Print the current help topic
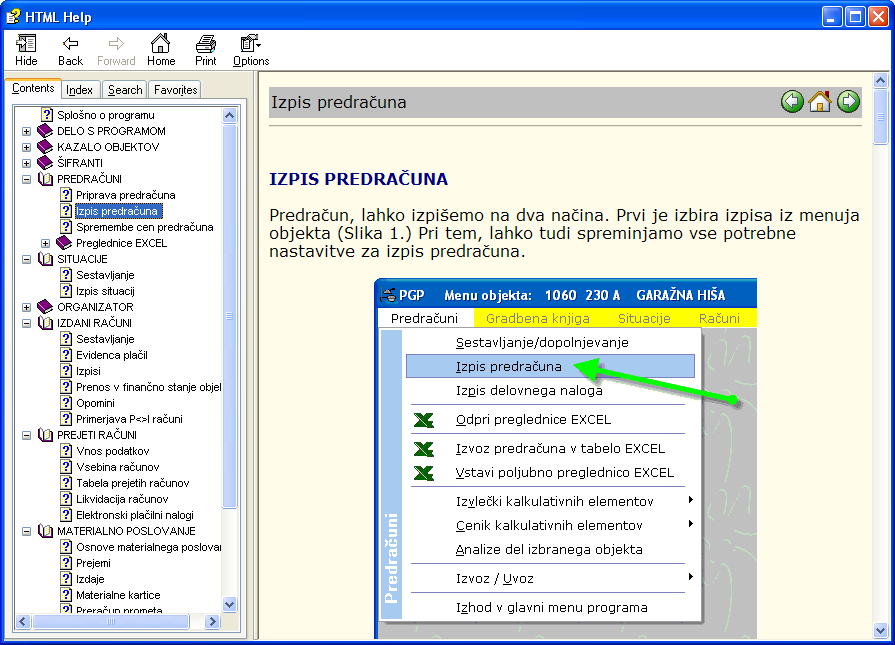 pos(206,50)
